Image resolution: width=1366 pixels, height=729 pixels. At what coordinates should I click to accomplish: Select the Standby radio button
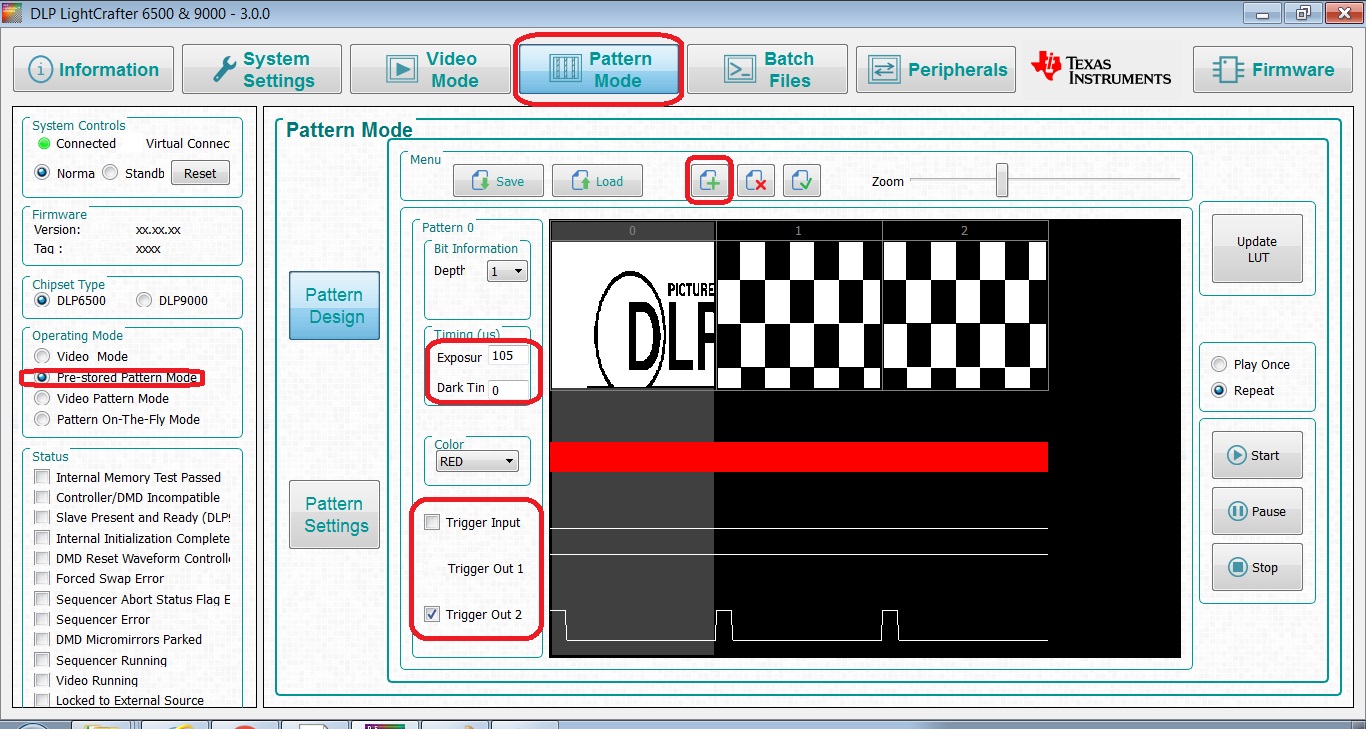coord(111,173)
